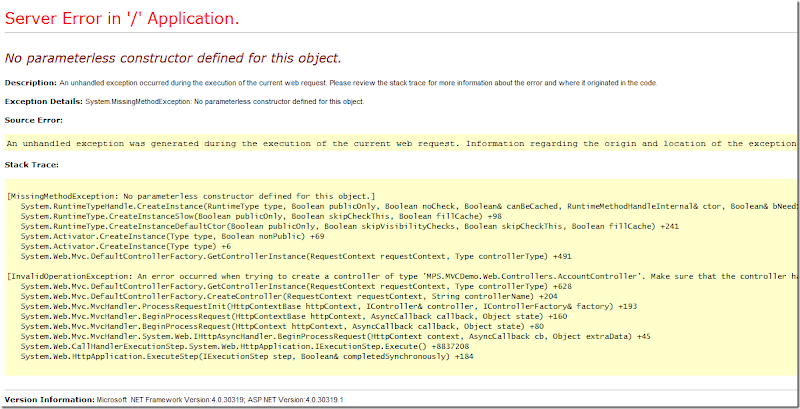Image resolution: width=800 pixels, height=409 pixels.
Task: Click the "An unhandled exception was generated" source box text
Action: click(x=402, y=144)
